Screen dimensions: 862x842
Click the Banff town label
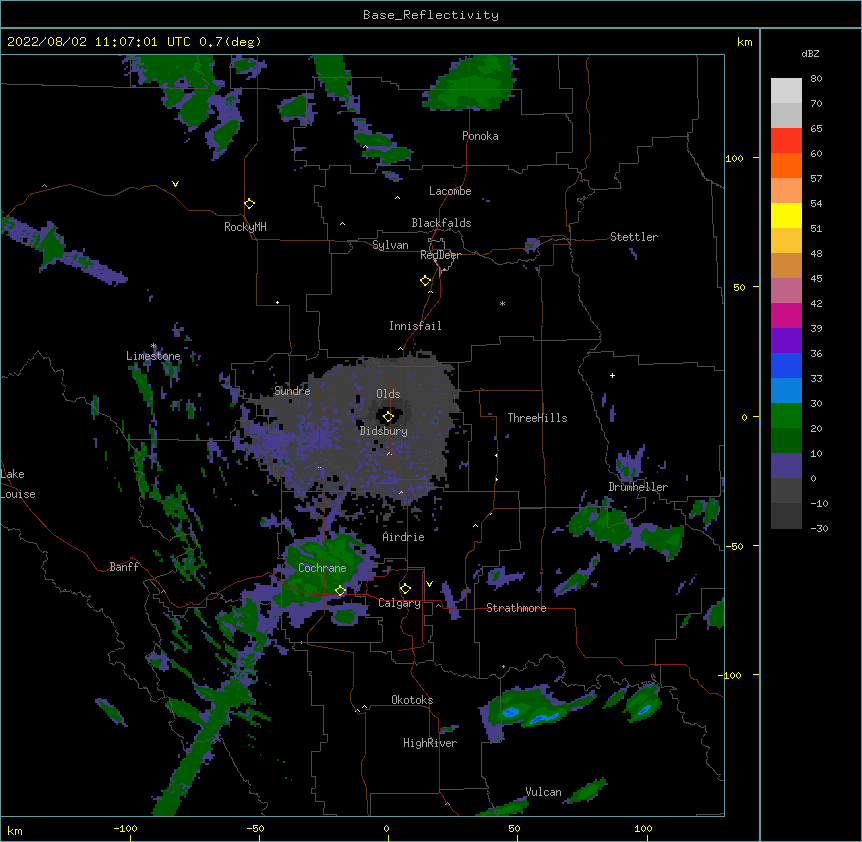(x=124, y=567)
